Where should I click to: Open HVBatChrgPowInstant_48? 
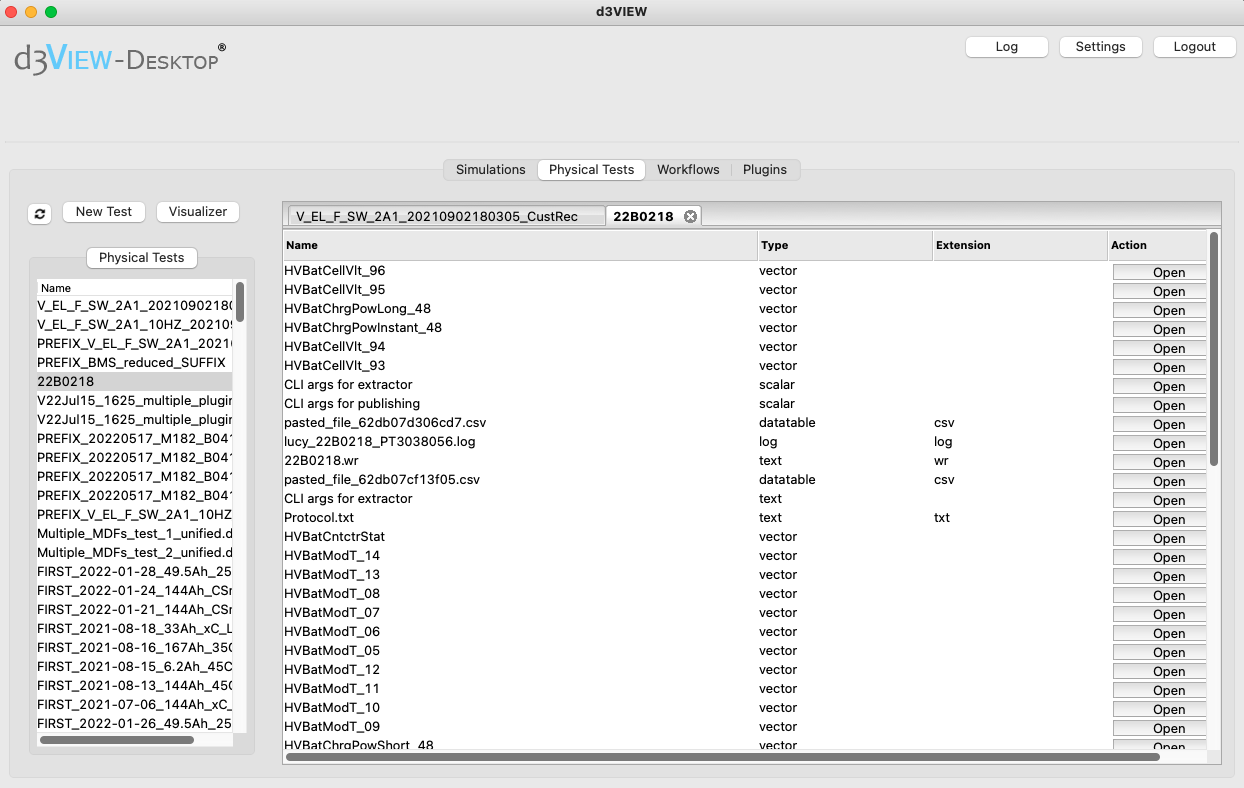tap(1160, 329)
